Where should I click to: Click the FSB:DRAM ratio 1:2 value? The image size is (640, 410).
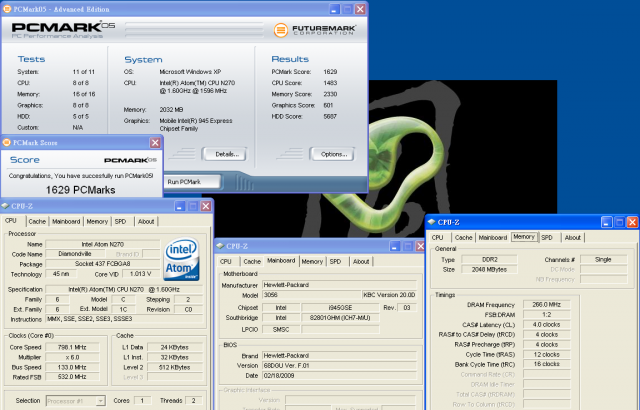pyautogui.click(x=547, y=315)
